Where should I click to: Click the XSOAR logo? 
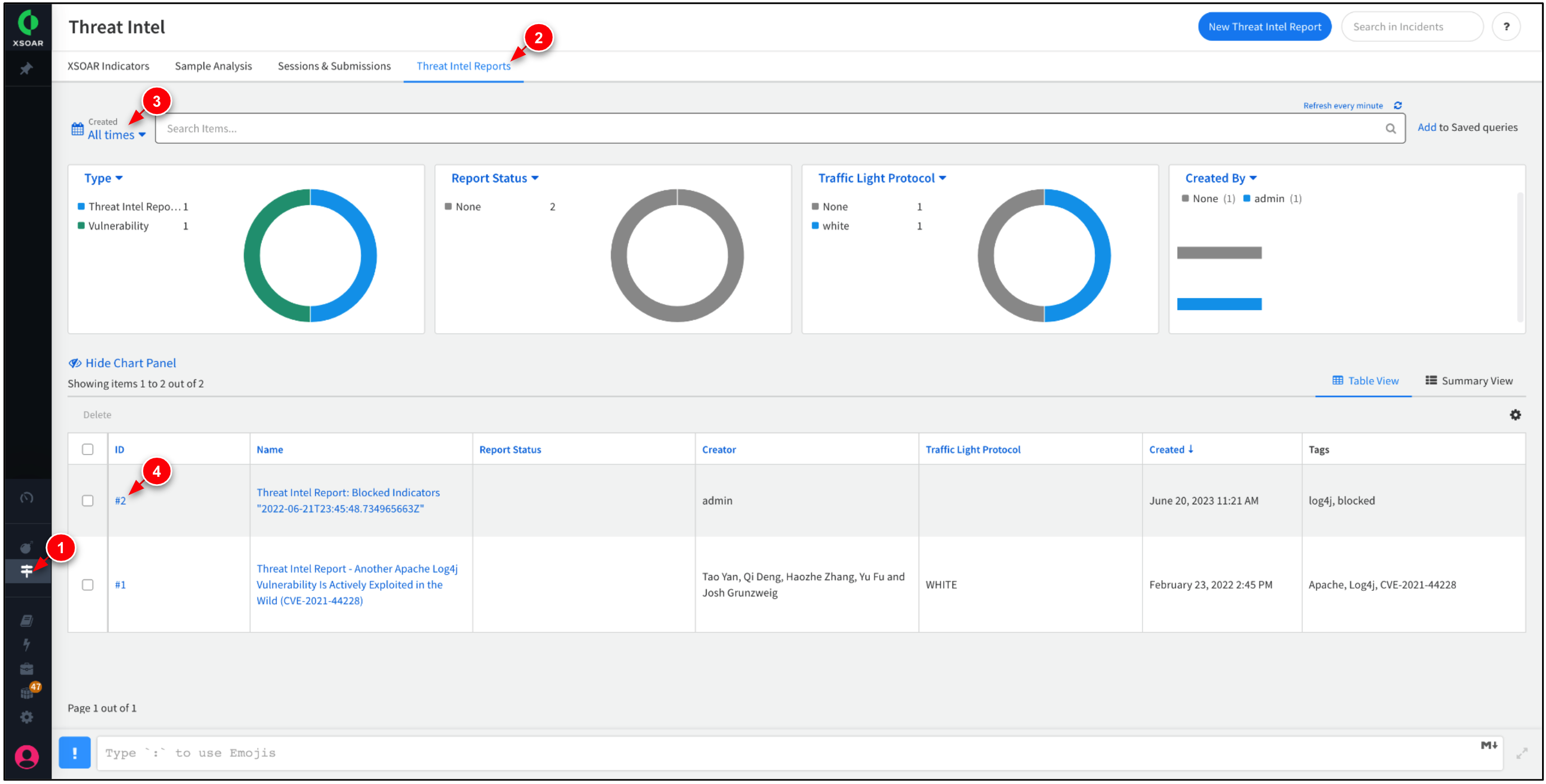(28, 28)
